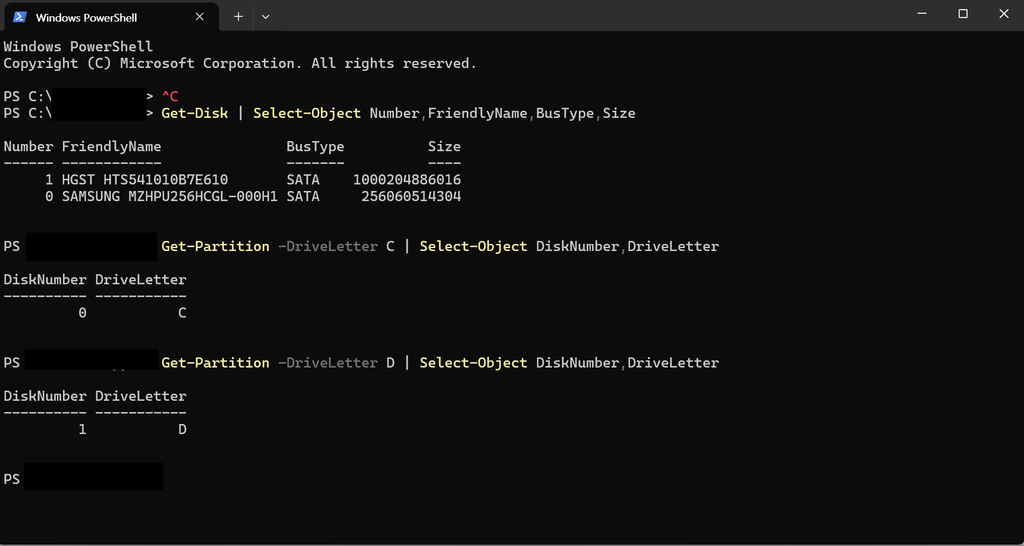Click the size value 1000204886016
Screen dimensions: 1024x546
[x=407, y=180]
